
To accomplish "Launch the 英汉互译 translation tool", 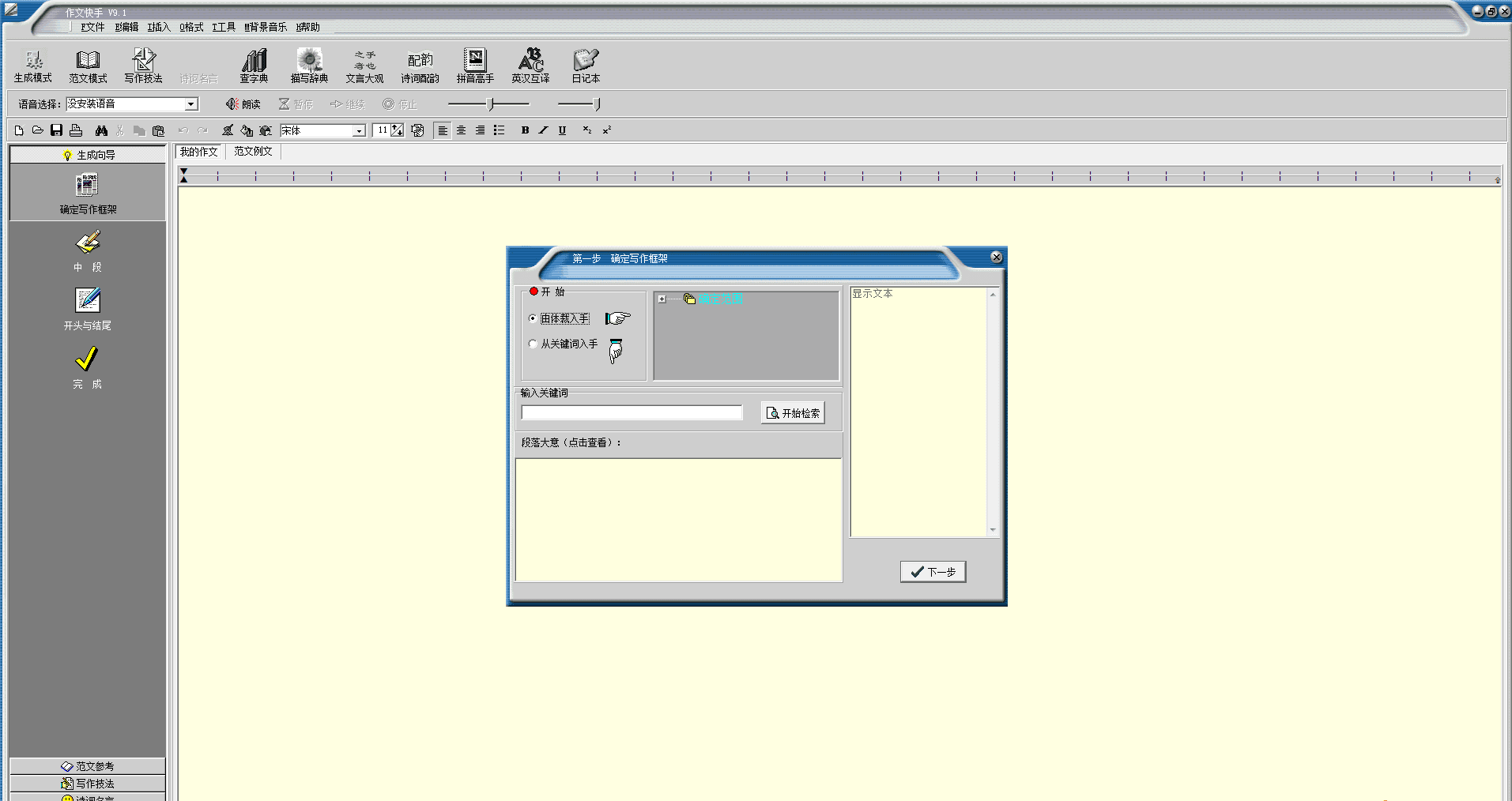I will pos(530,66).
